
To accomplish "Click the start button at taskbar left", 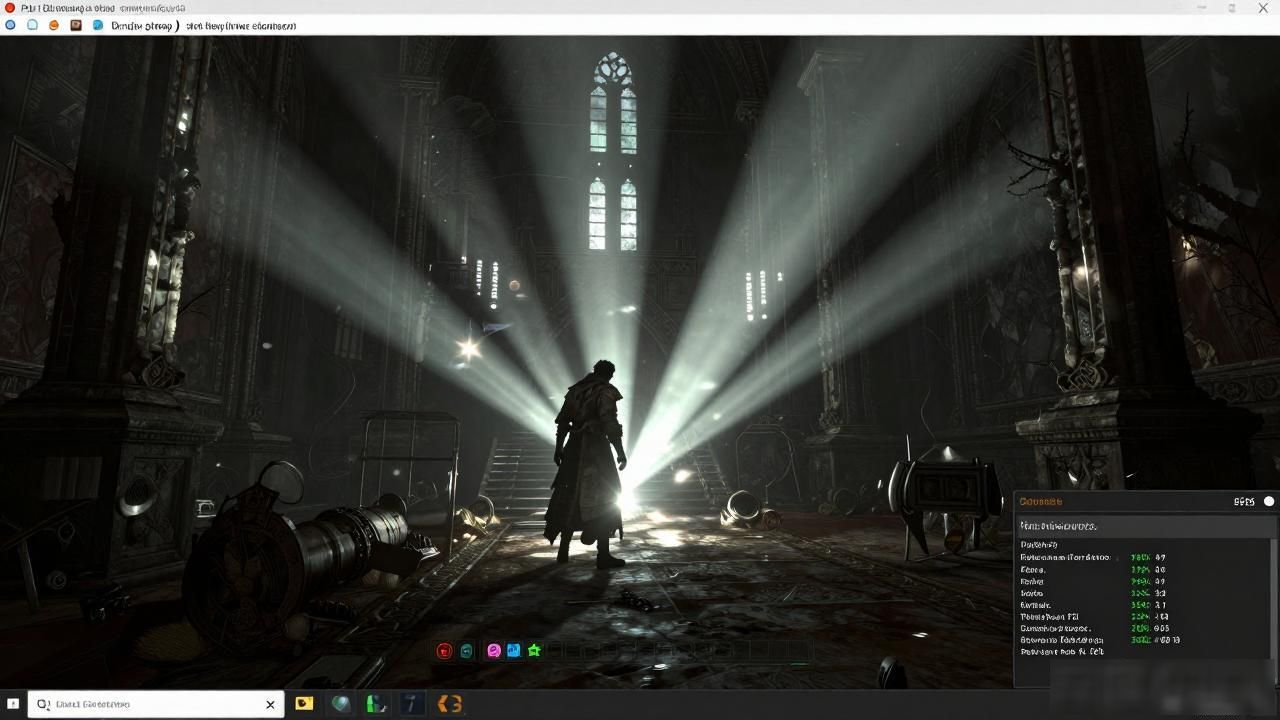I will pos(13,704).
